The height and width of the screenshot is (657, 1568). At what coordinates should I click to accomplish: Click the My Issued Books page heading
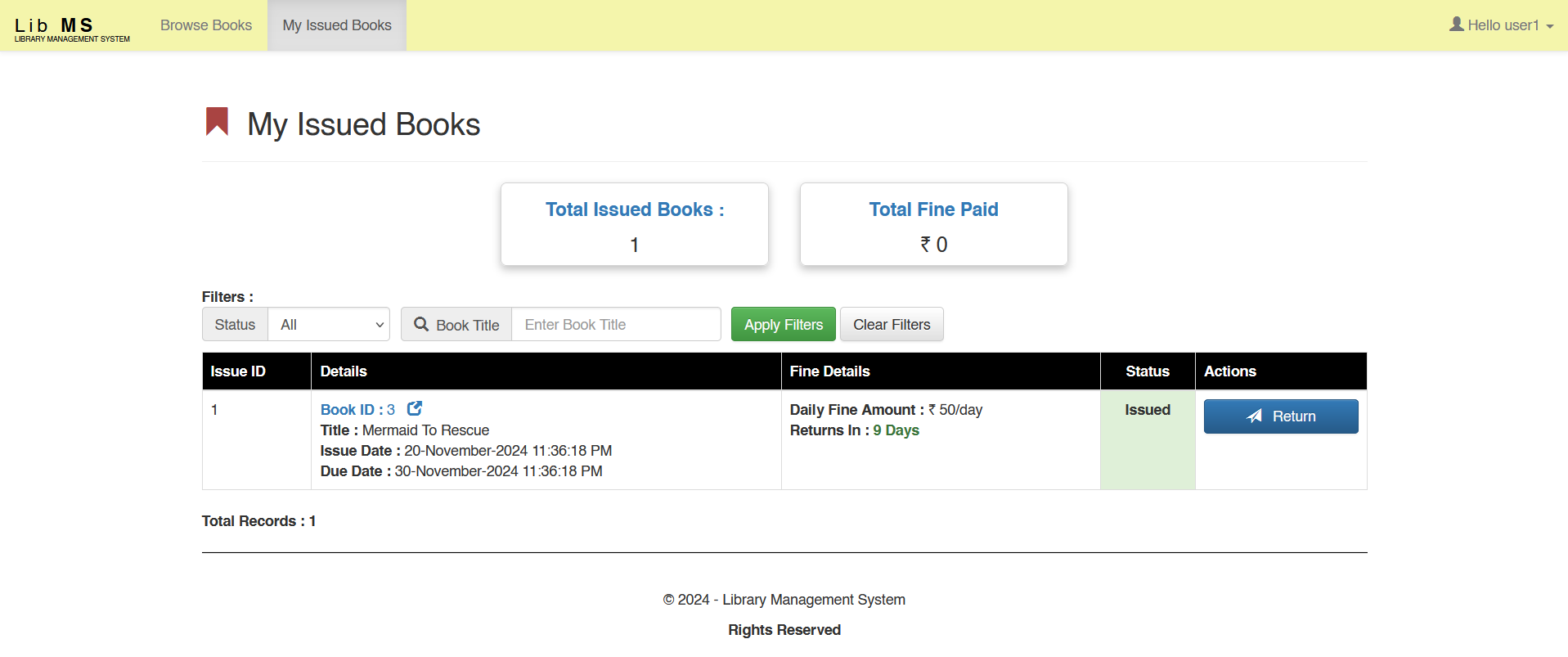(x=364, y=124)
